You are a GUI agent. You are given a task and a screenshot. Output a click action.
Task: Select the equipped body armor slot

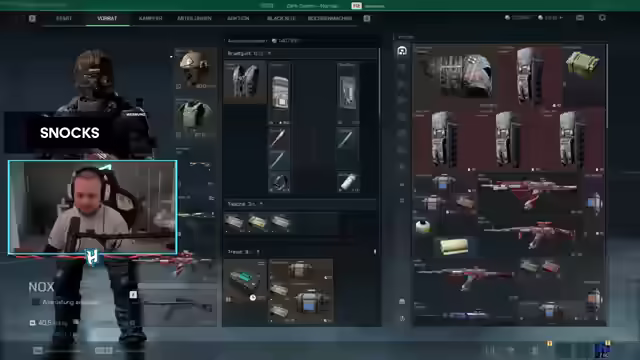(196, 118)
